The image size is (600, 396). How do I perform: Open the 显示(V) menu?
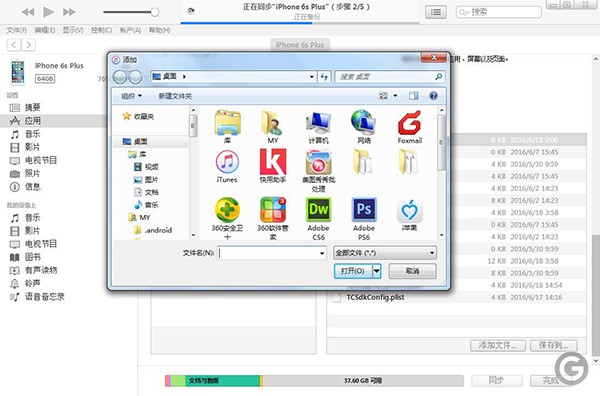73,30
